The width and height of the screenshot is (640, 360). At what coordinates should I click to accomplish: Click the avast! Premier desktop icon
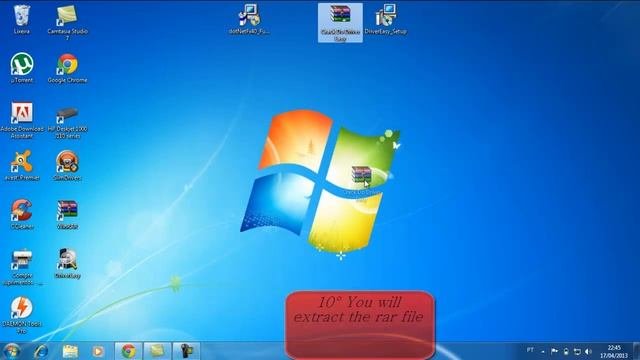click(x=22, y=165)
